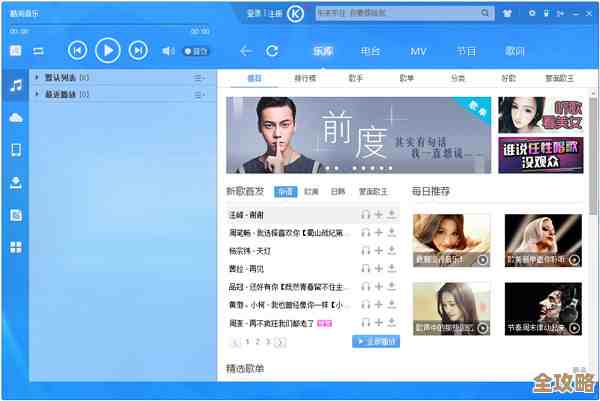
Task: Click the song 黄渤、小柯 - 我也曾经像你一样
Action: 285,305
